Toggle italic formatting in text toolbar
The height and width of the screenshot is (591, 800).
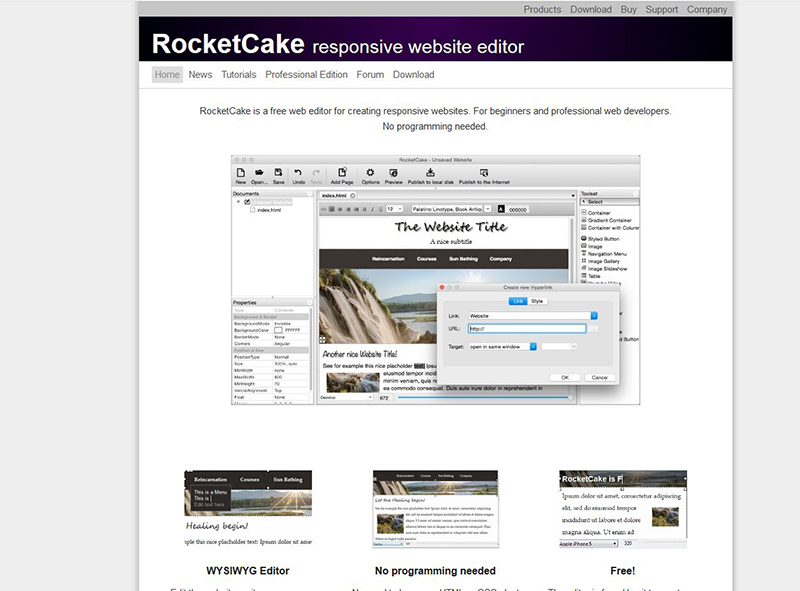tap(372, 209)
